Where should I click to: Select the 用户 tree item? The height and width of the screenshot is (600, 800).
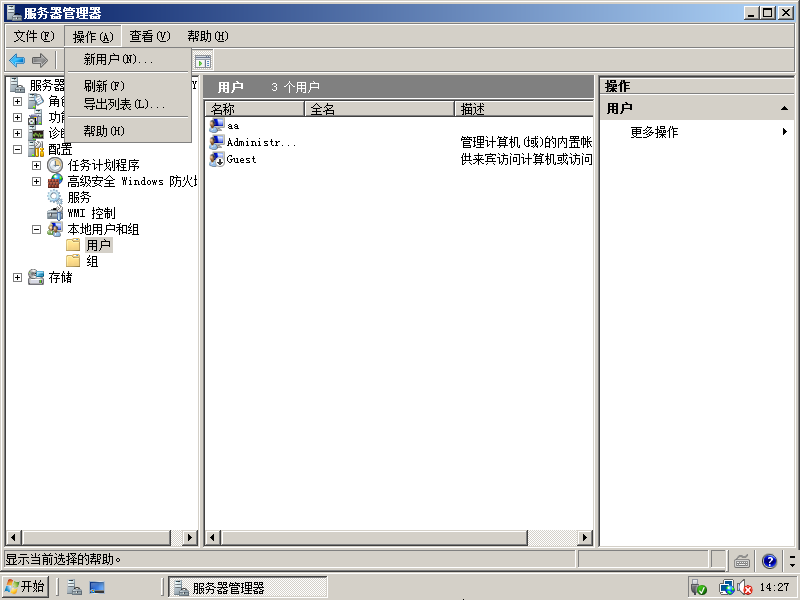pos(98,245)
